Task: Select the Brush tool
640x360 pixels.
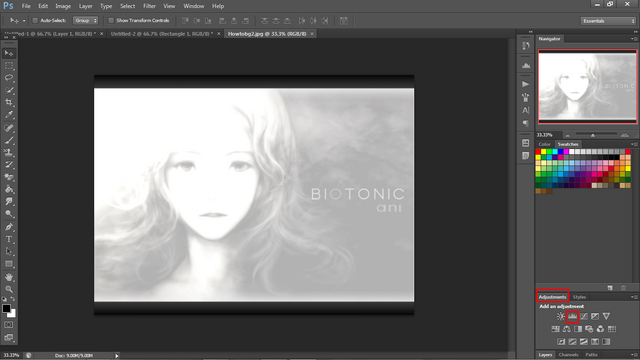Action: (9, 140)
